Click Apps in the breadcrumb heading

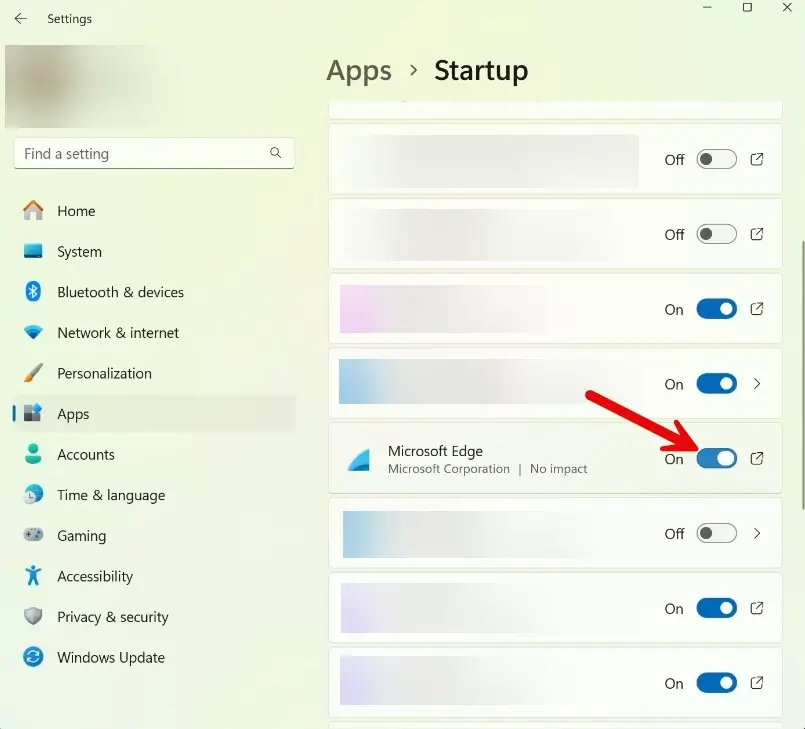pyautogui.click(x=359, y=71)
